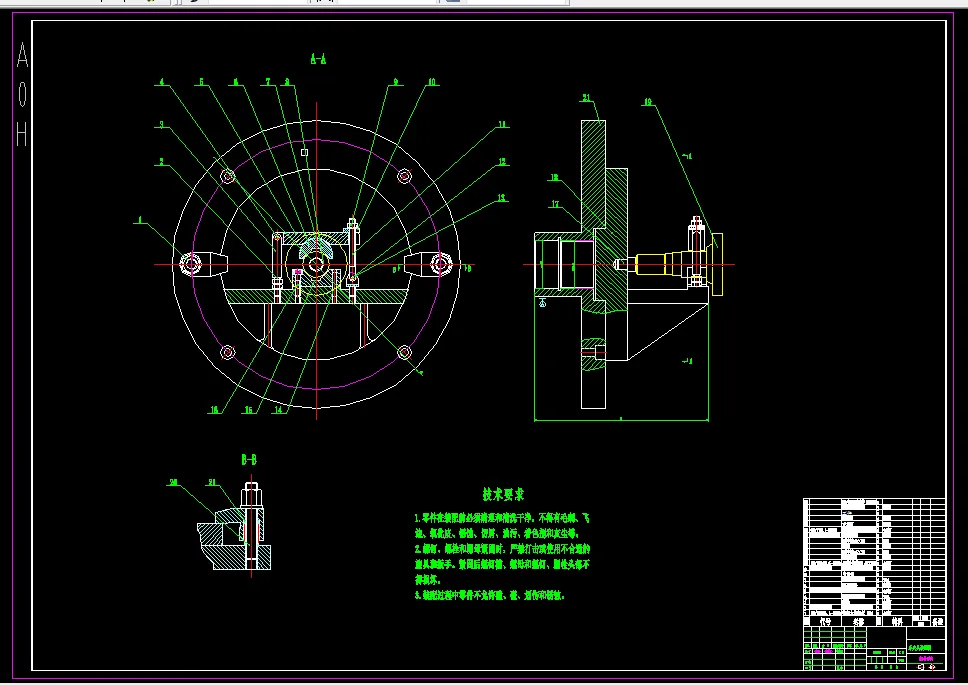The image size is (968, 685).
Task: Select part balloon number 1
Action: coord(140,220)
